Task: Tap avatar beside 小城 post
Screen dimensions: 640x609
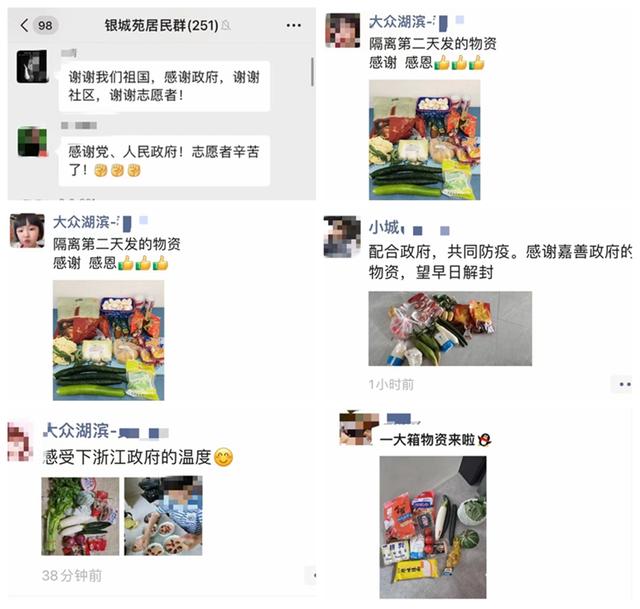Action: click(x=342, y=237)
